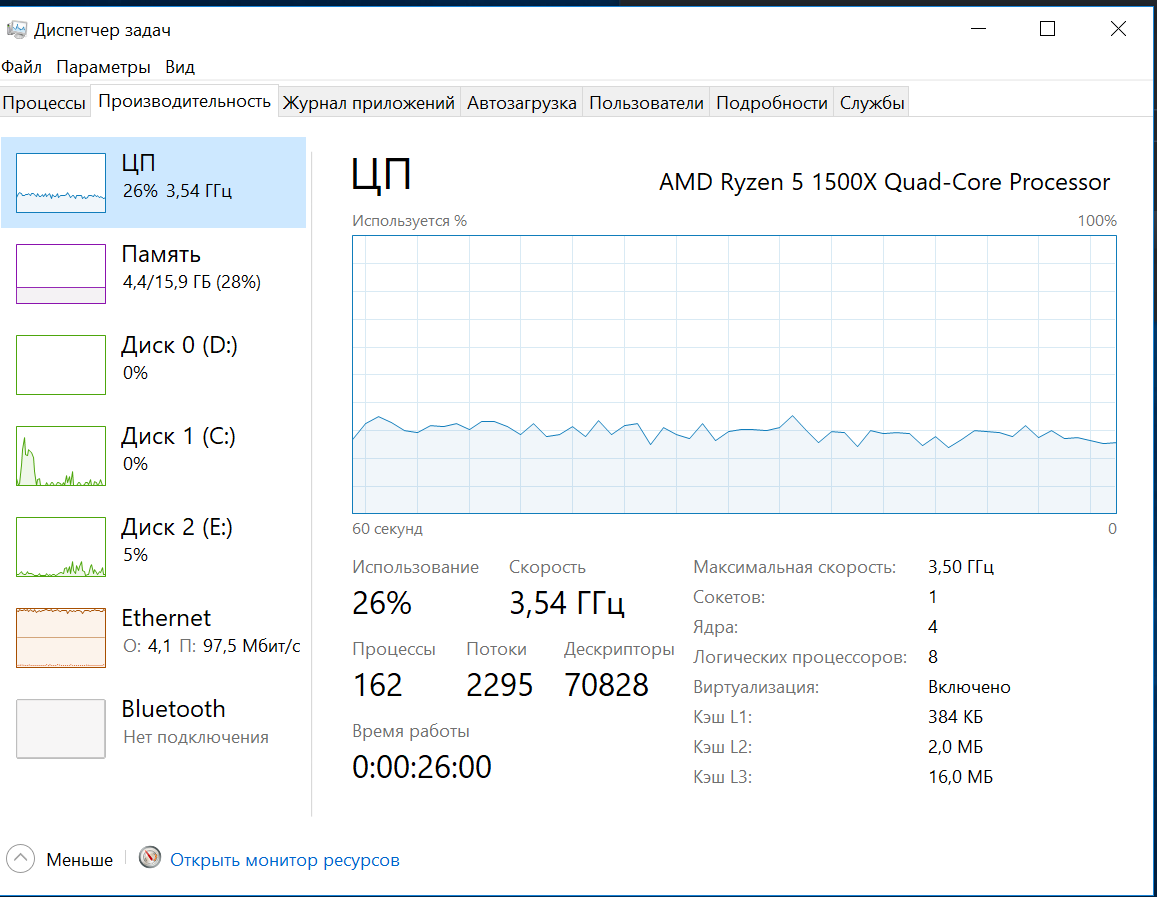Open the Disk 0 (D:) graph thumbnail

tap(61, 364)
